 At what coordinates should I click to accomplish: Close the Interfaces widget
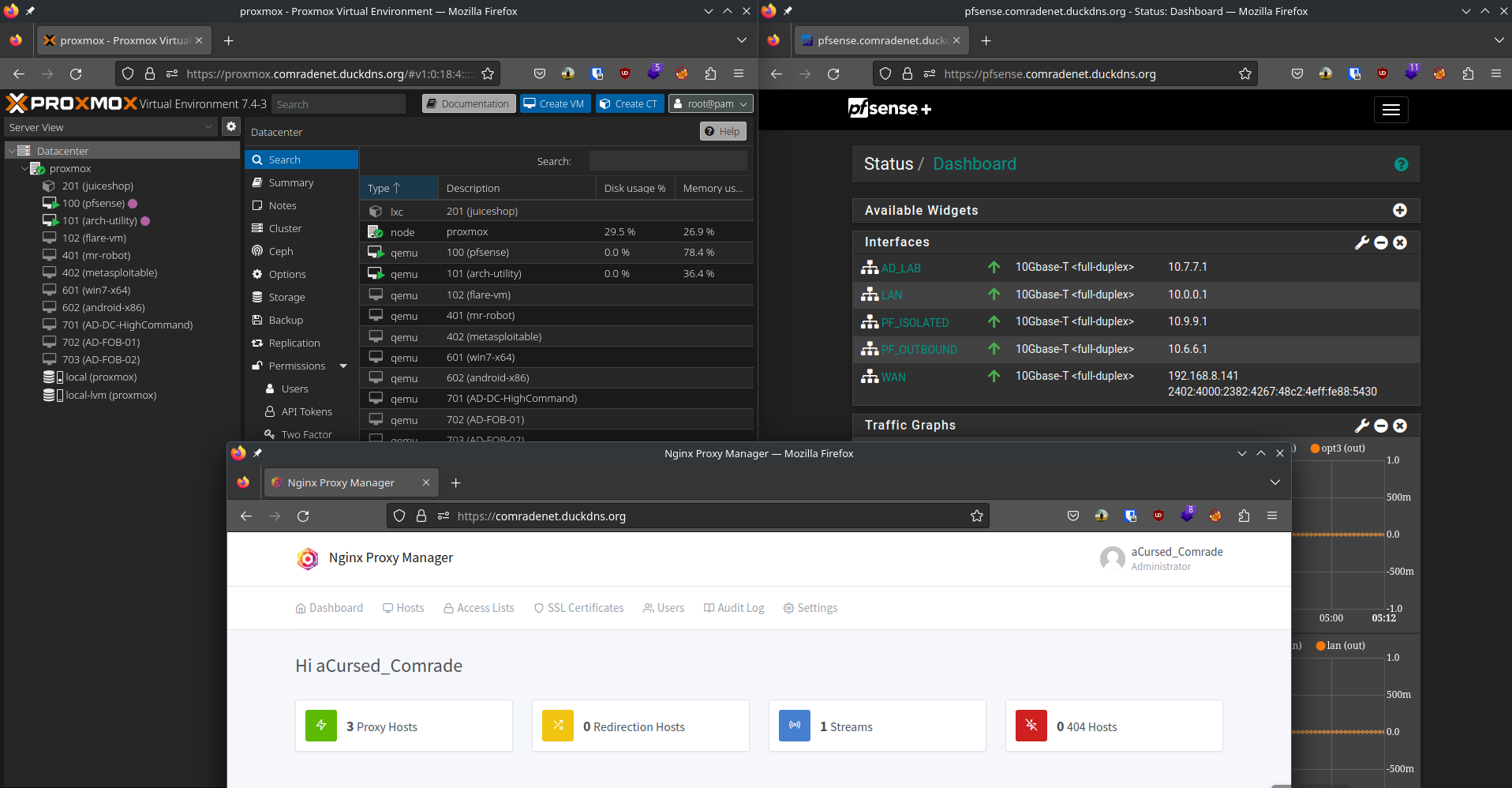point(1400,242)
